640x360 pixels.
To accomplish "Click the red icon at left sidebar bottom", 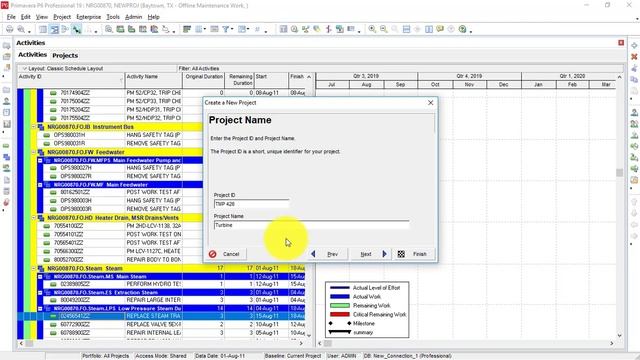I will [x=7, y=202].
